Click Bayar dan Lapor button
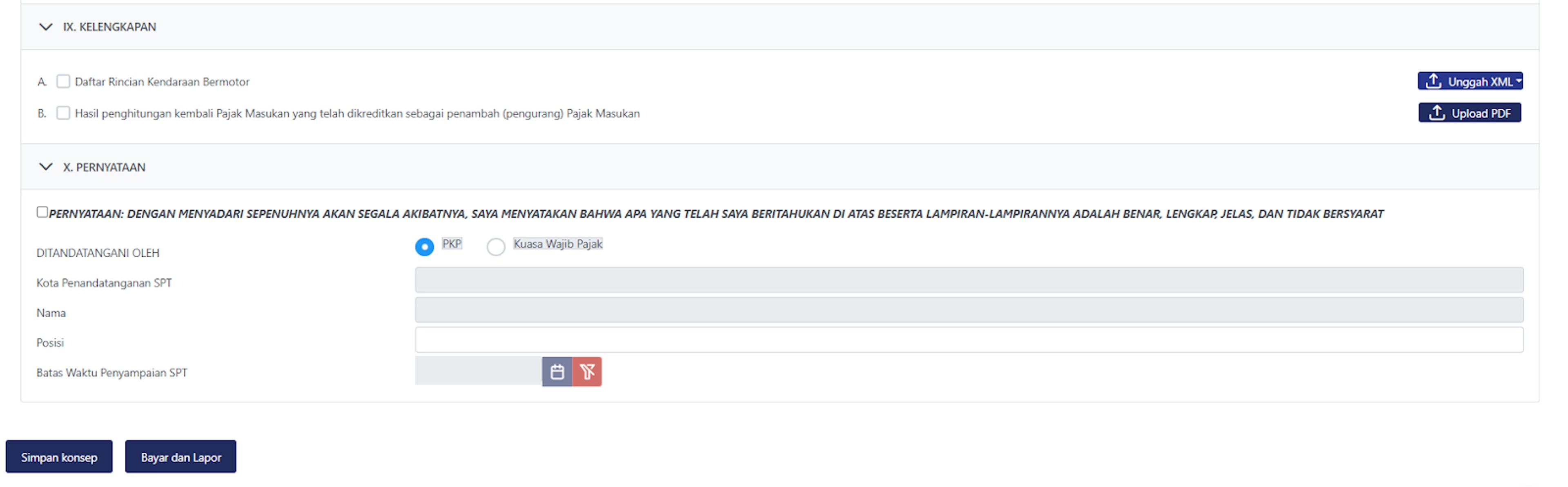The image size is (1568, 487). 181,456
